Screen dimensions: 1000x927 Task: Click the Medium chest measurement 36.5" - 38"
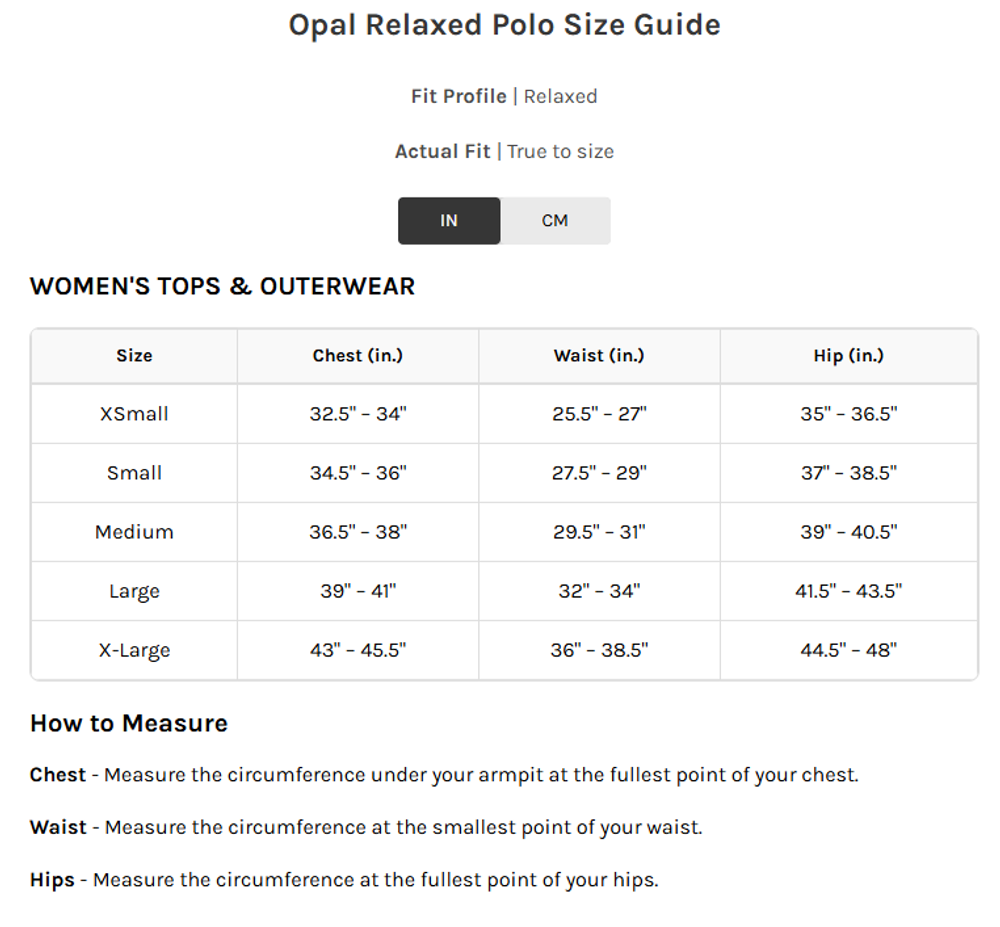coord(358,532)
